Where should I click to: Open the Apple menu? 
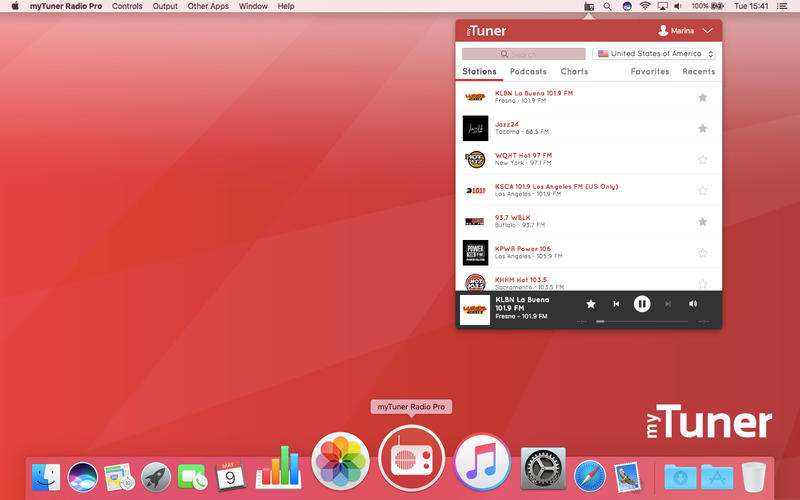coord(15,6)
